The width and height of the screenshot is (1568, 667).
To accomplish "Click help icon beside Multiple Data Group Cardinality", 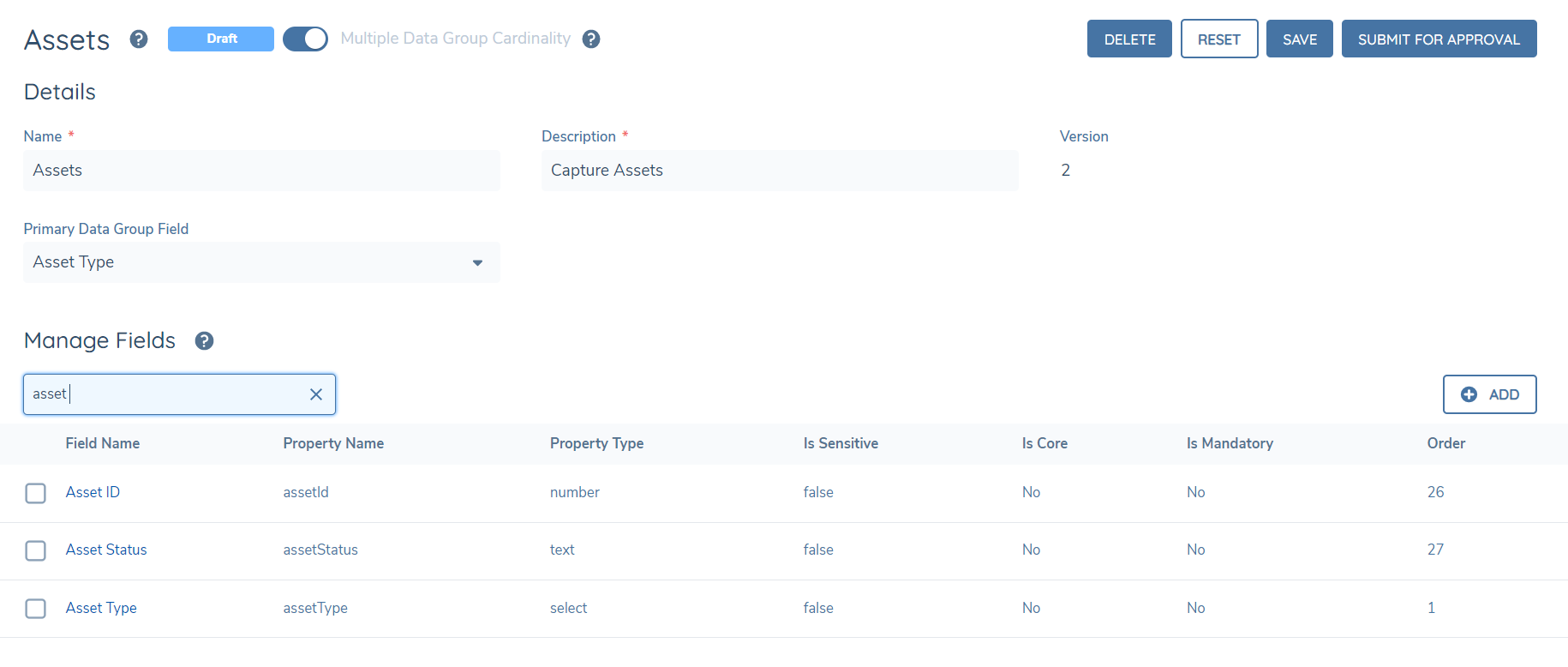I will click(591, 39).
